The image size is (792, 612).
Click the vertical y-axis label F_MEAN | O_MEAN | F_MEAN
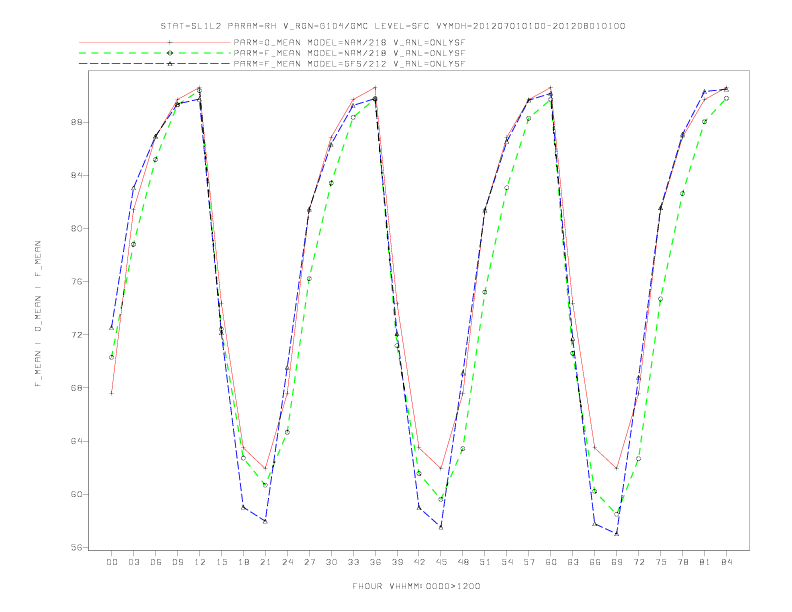[38, 314]
